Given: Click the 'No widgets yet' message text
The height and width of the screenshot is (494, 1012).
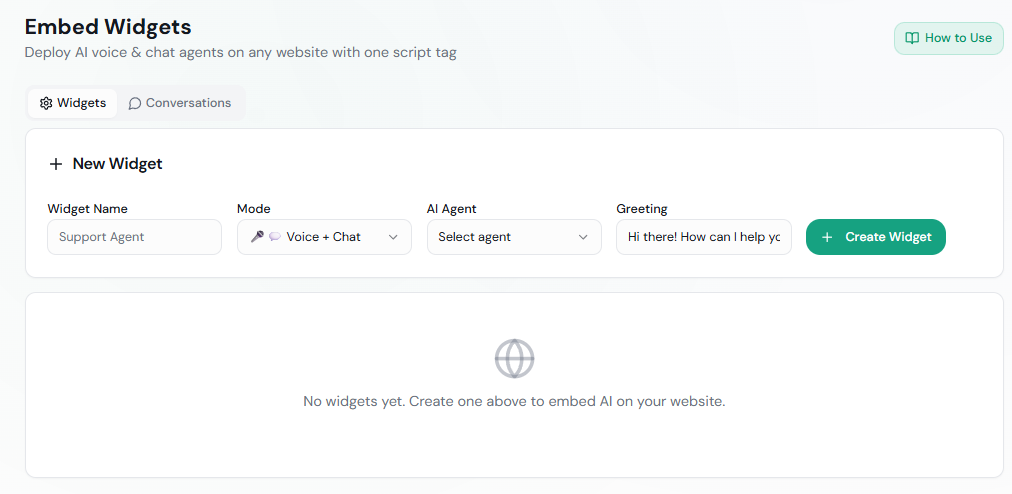Looking at the screenshot, I should pos(514,401).
